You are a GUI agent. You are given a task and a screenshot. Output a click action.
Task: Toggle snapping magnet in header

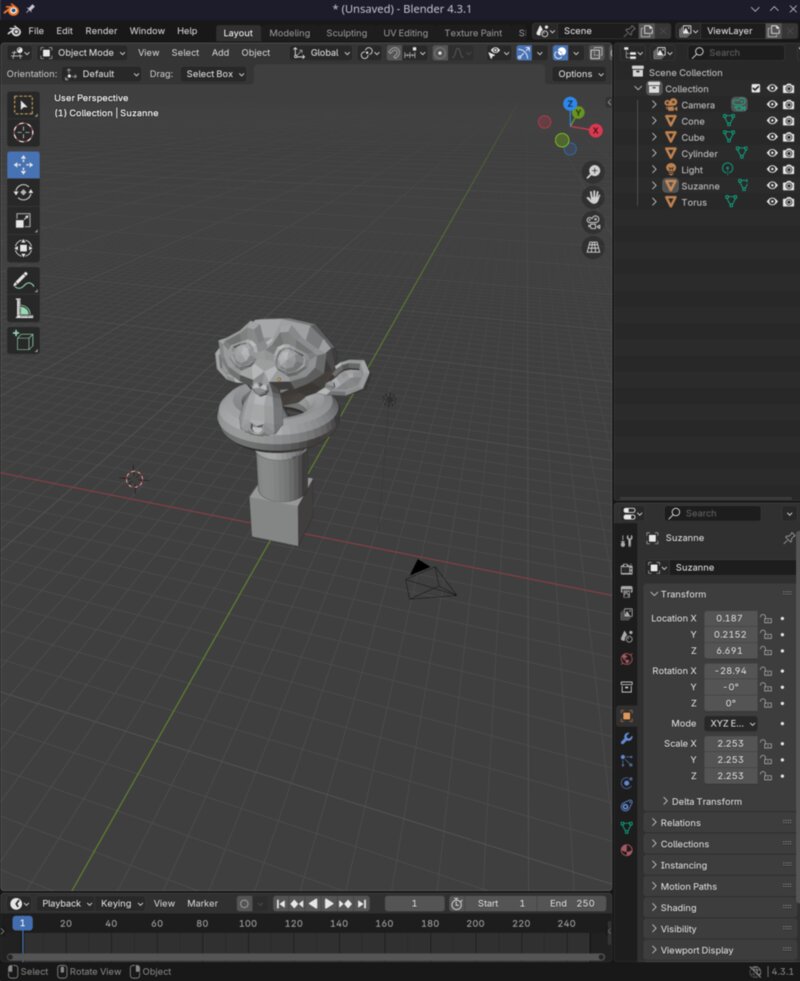[393, 53]
